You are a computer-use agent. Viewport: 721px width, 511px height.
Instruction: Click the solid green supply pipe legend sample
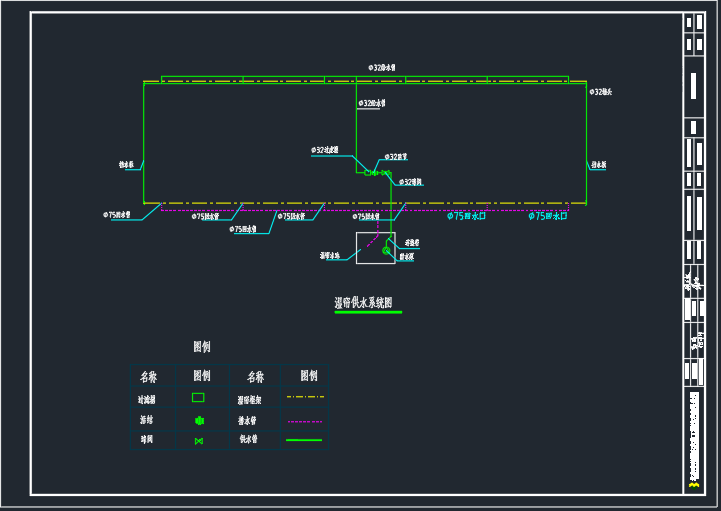pyautogui.click(x=304, y=440)
